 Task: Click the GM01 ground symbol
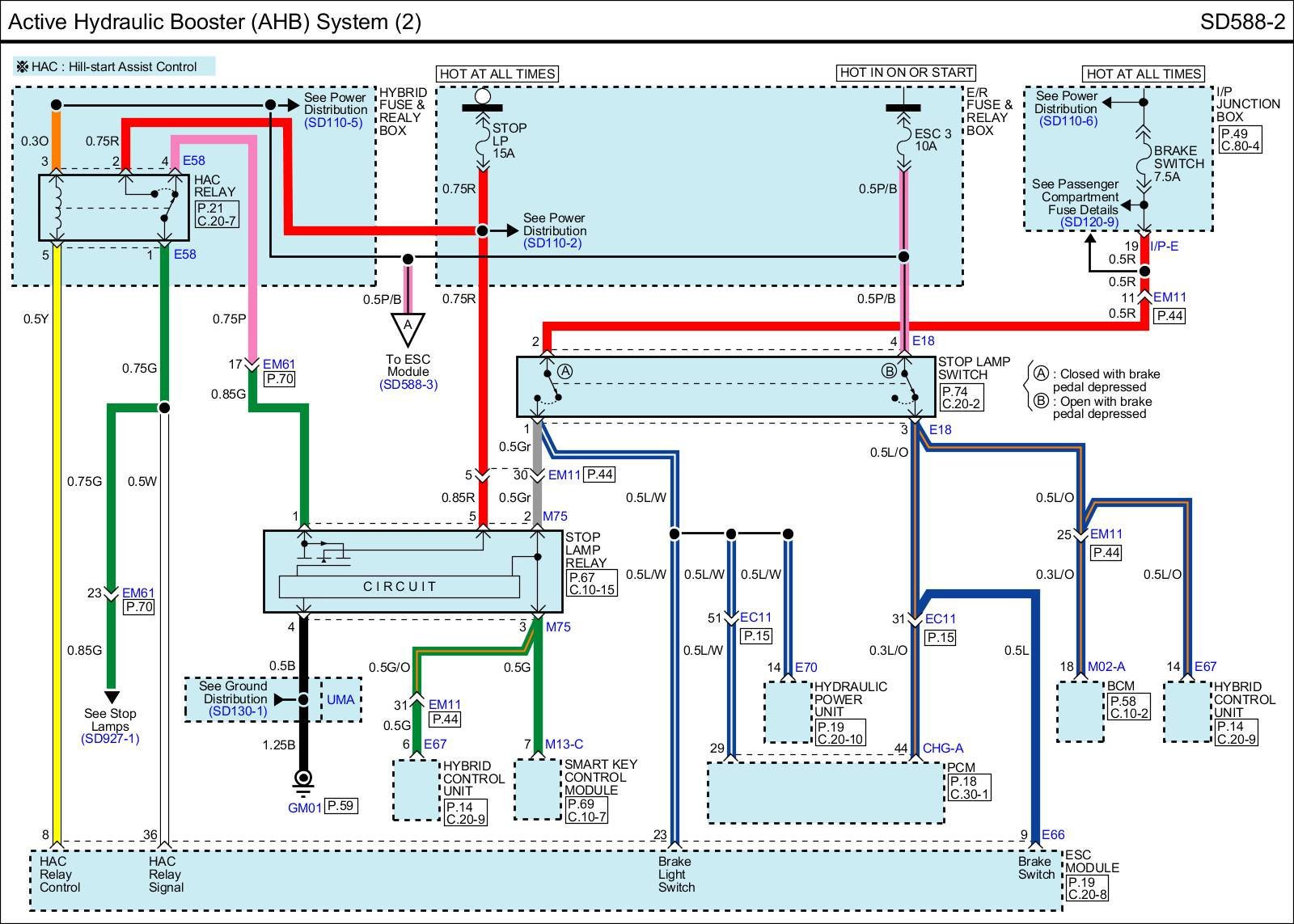coord(303,781)
